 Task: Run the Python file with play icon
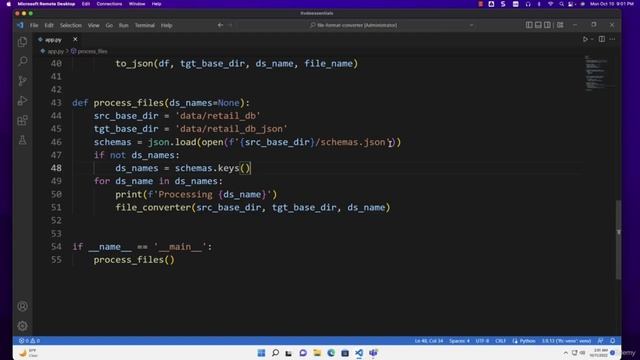(585, 39)
